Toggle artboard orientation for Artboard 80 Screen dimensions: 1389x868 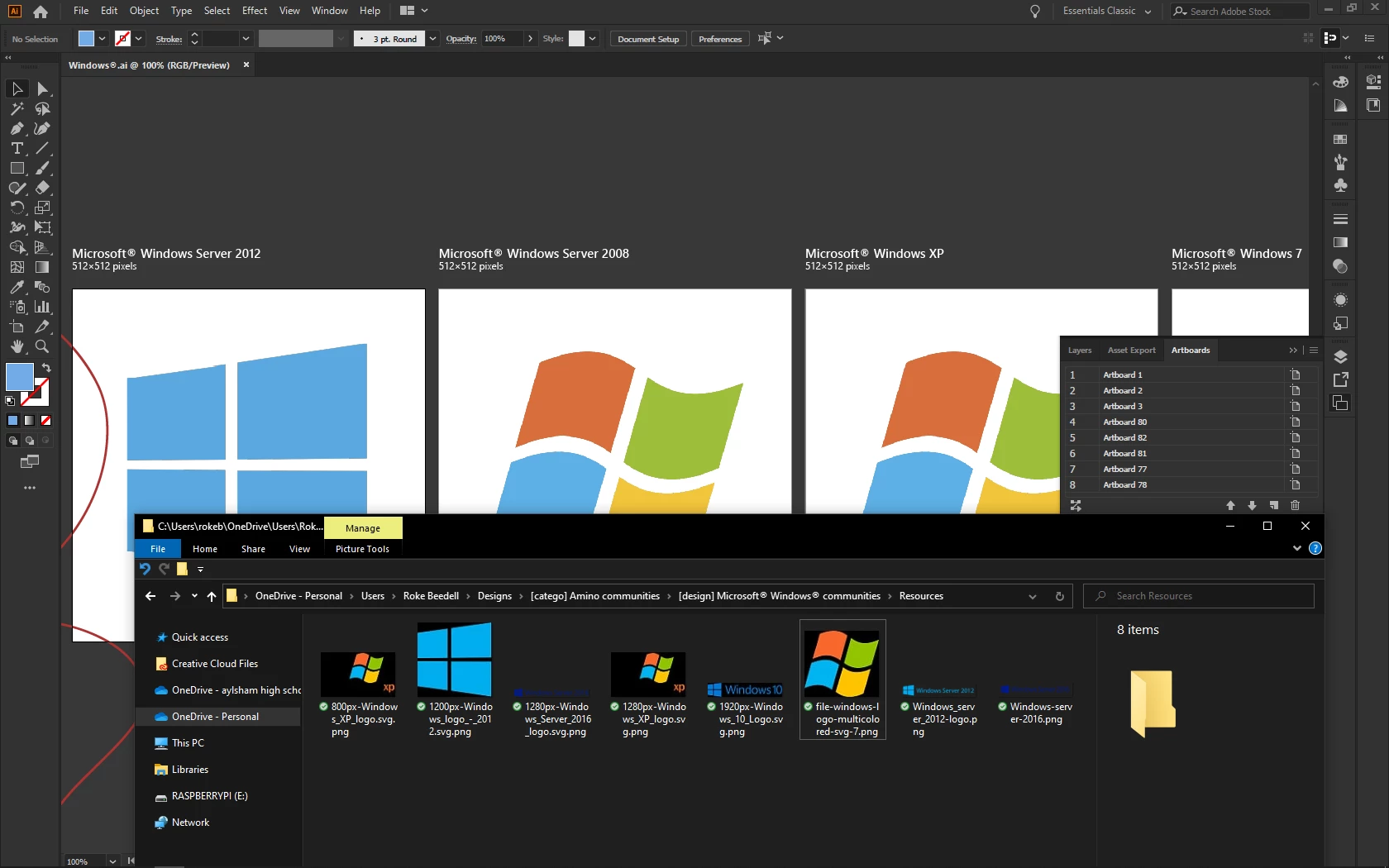pyautogui.click(x=1296, y=422)
